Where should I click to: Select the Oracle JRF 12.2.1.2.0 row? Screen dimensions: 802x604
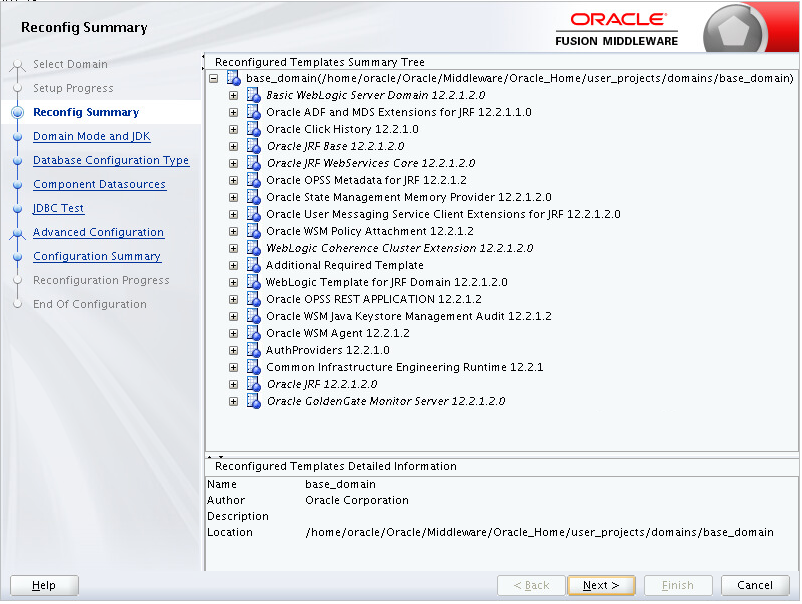(x=322, y=384)
